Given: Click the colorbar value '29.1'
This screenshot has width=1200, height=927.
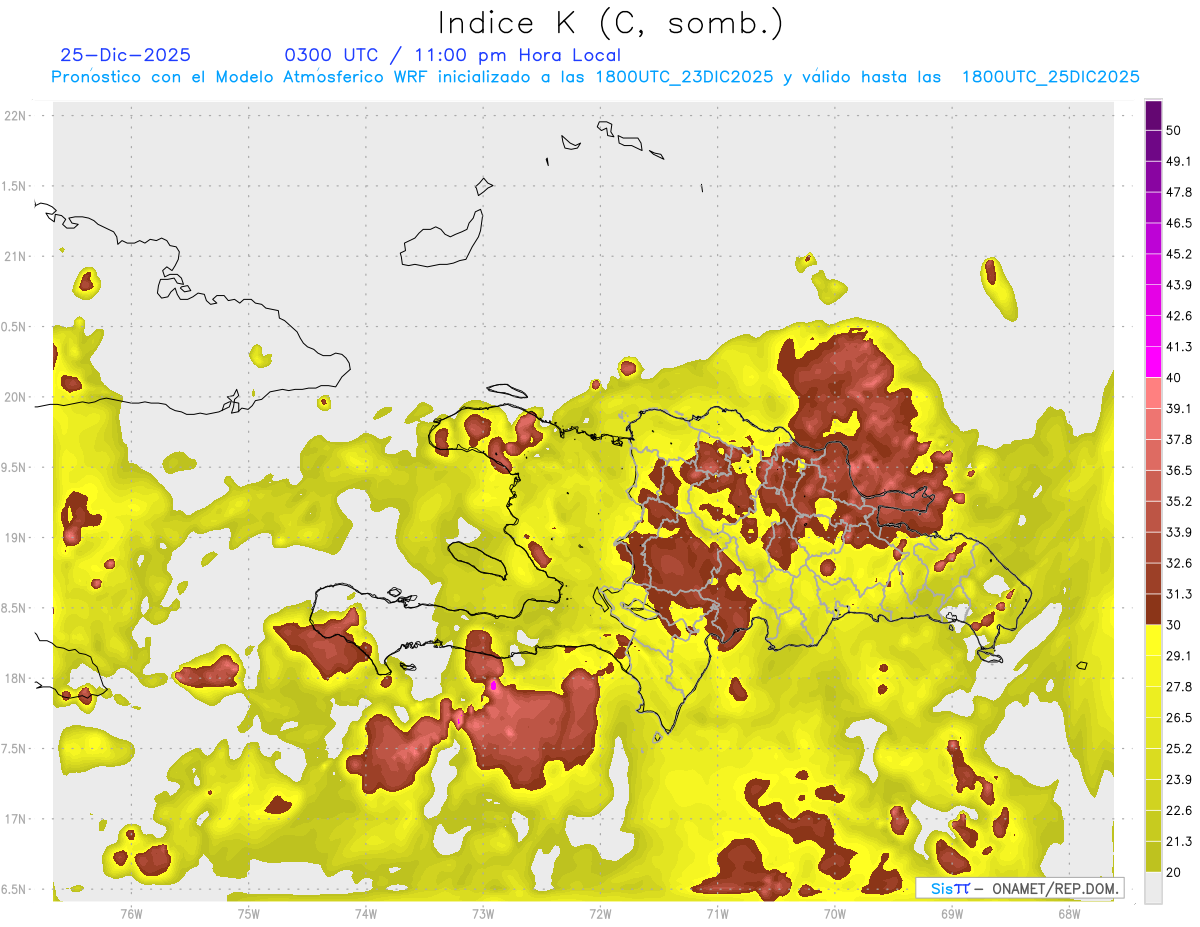Looking at the screenshot, I should (1178, 656).
